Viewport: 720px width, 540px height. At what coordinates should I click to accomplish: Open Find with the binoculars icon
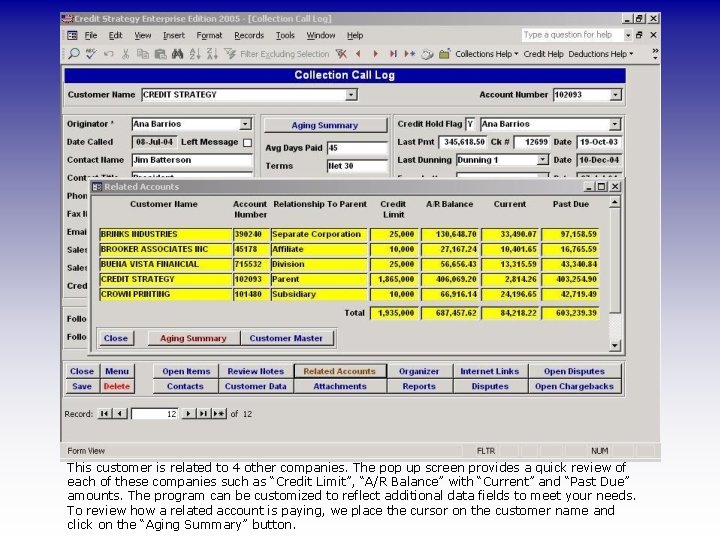[177, 54]
